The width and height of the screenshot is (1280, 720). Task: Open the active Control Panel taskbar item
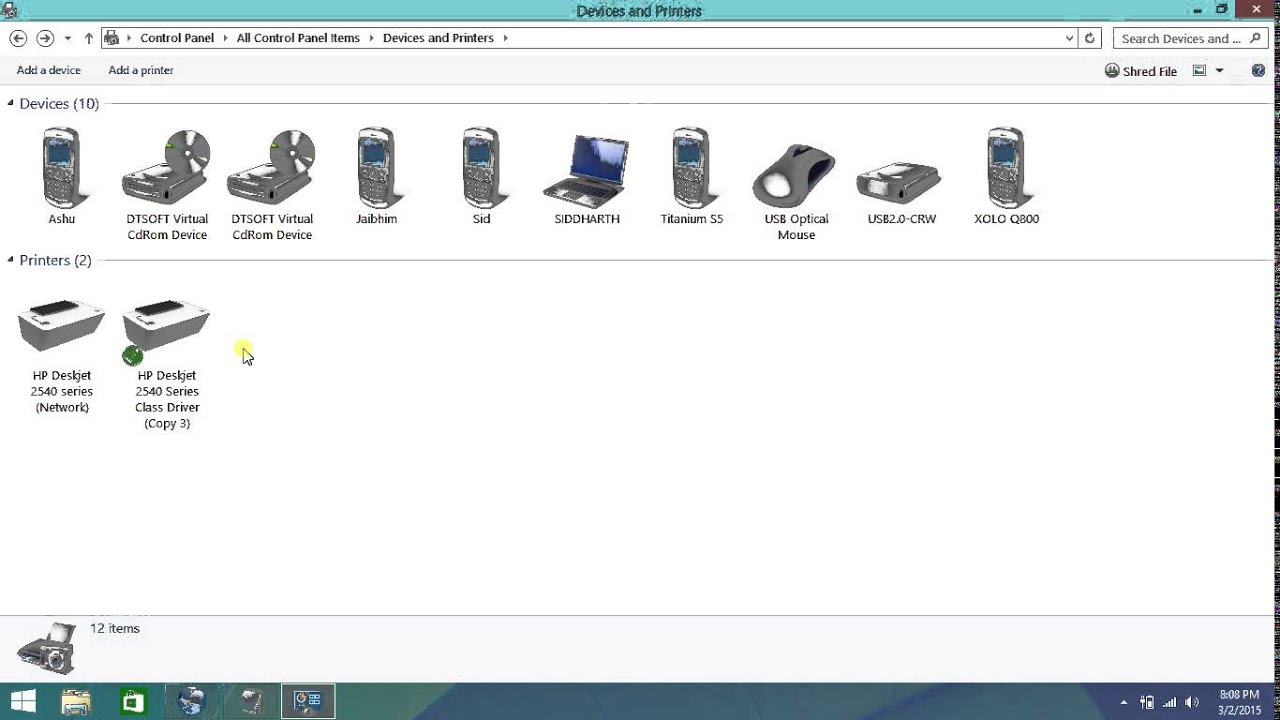tap(308, 701)
